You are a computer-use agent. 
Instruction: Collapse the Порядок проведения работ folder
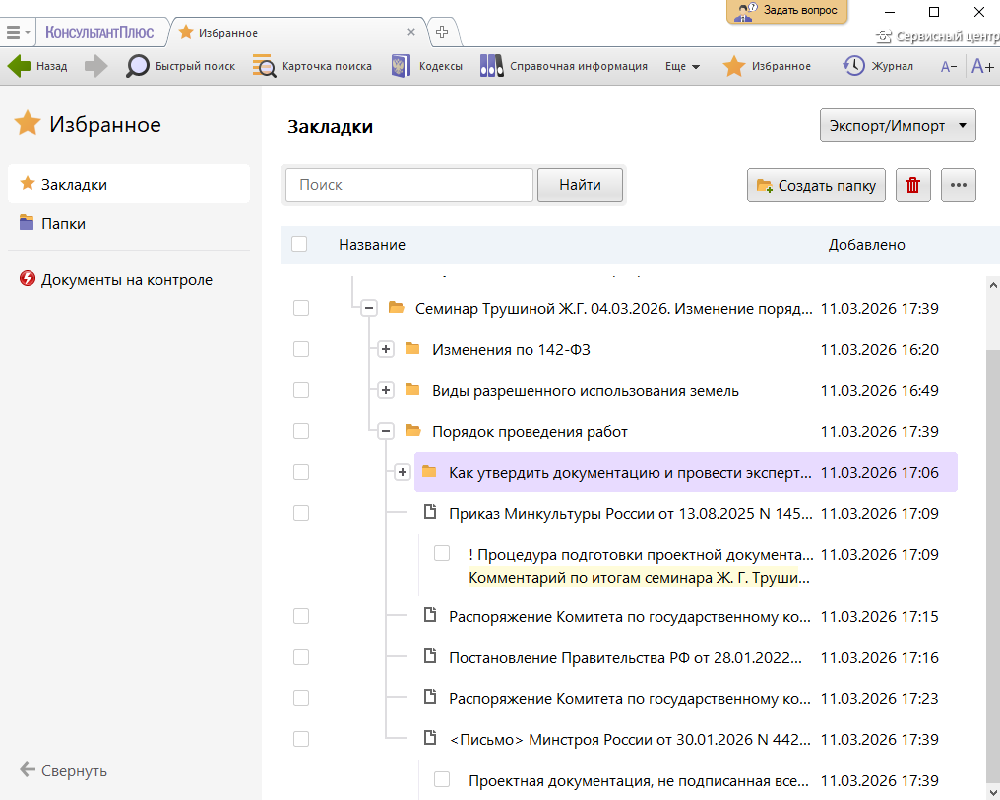coord(386,431)
